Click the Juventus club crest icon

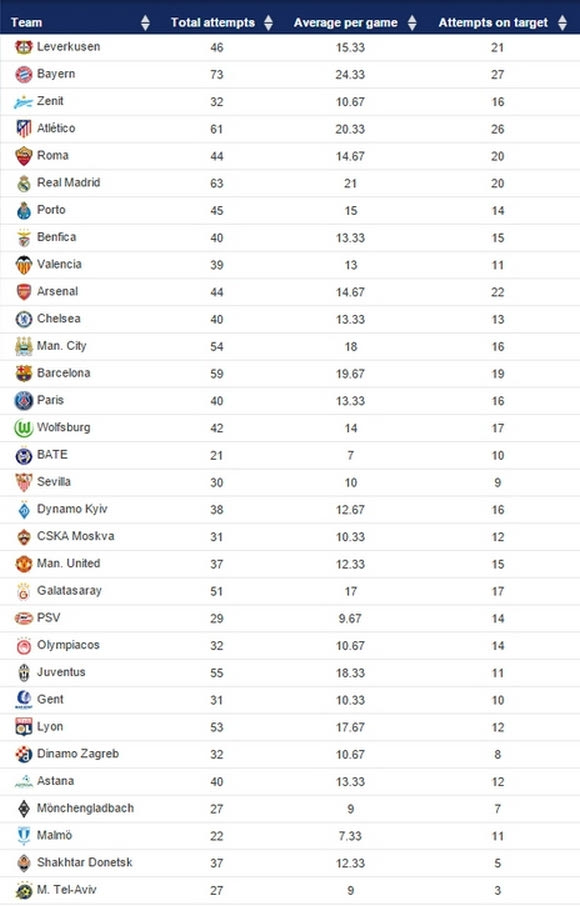[x=24, y=673]
